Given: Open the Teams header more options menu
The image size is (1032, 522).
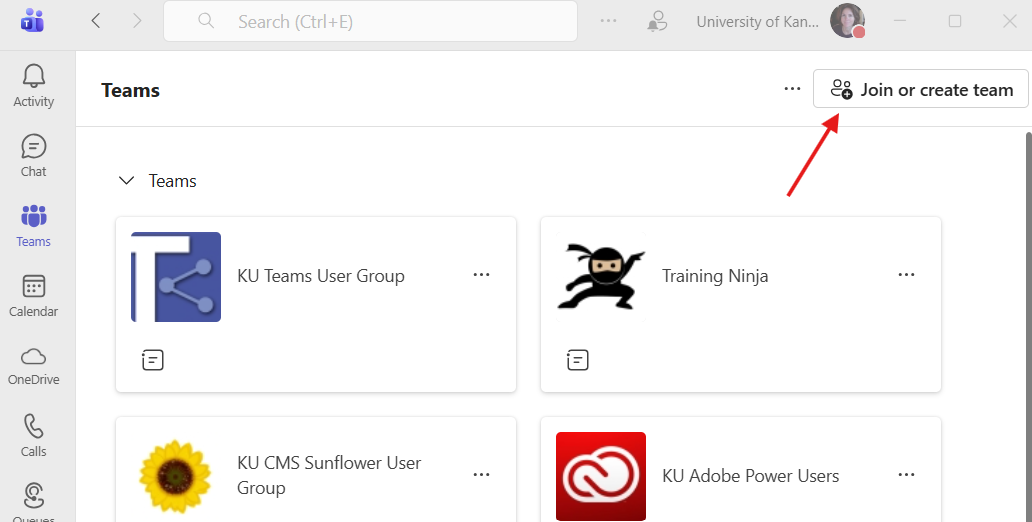Looking at the screenshot, I should (x=792, y=89).
